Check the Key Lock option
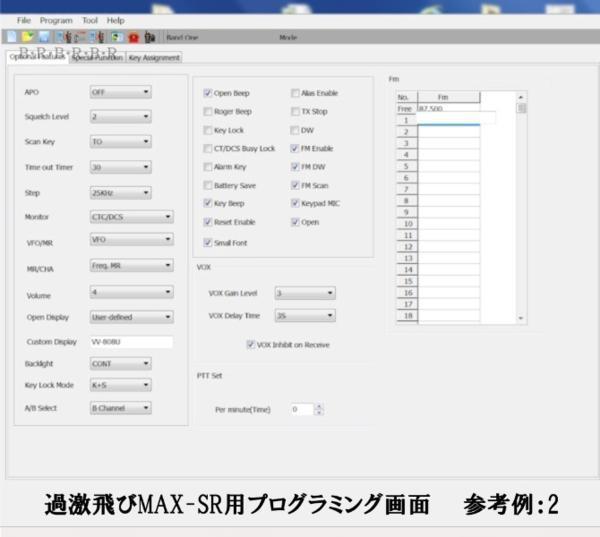 208,130
